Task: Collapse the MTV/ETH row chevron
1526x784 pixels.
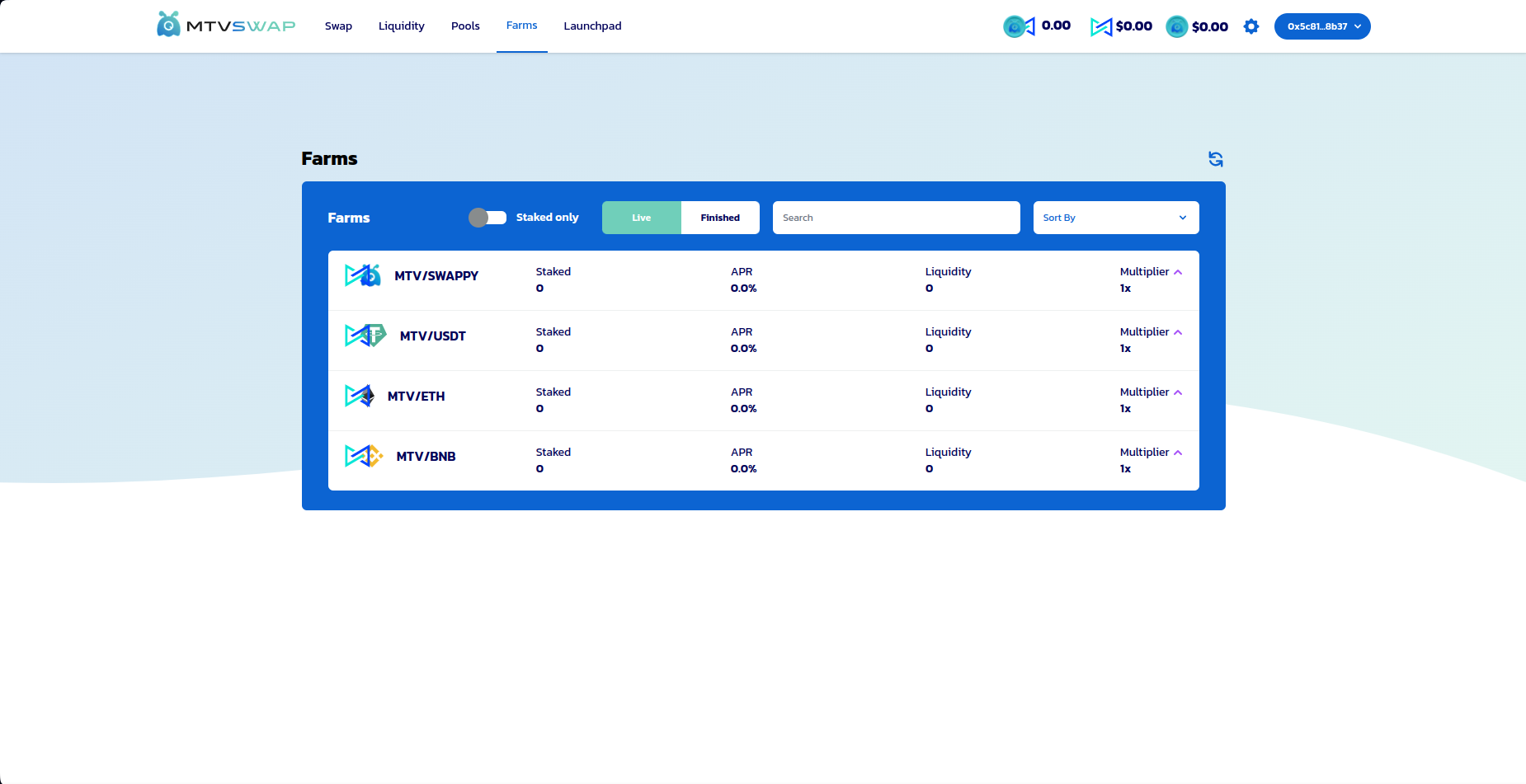Action: 1178,392
